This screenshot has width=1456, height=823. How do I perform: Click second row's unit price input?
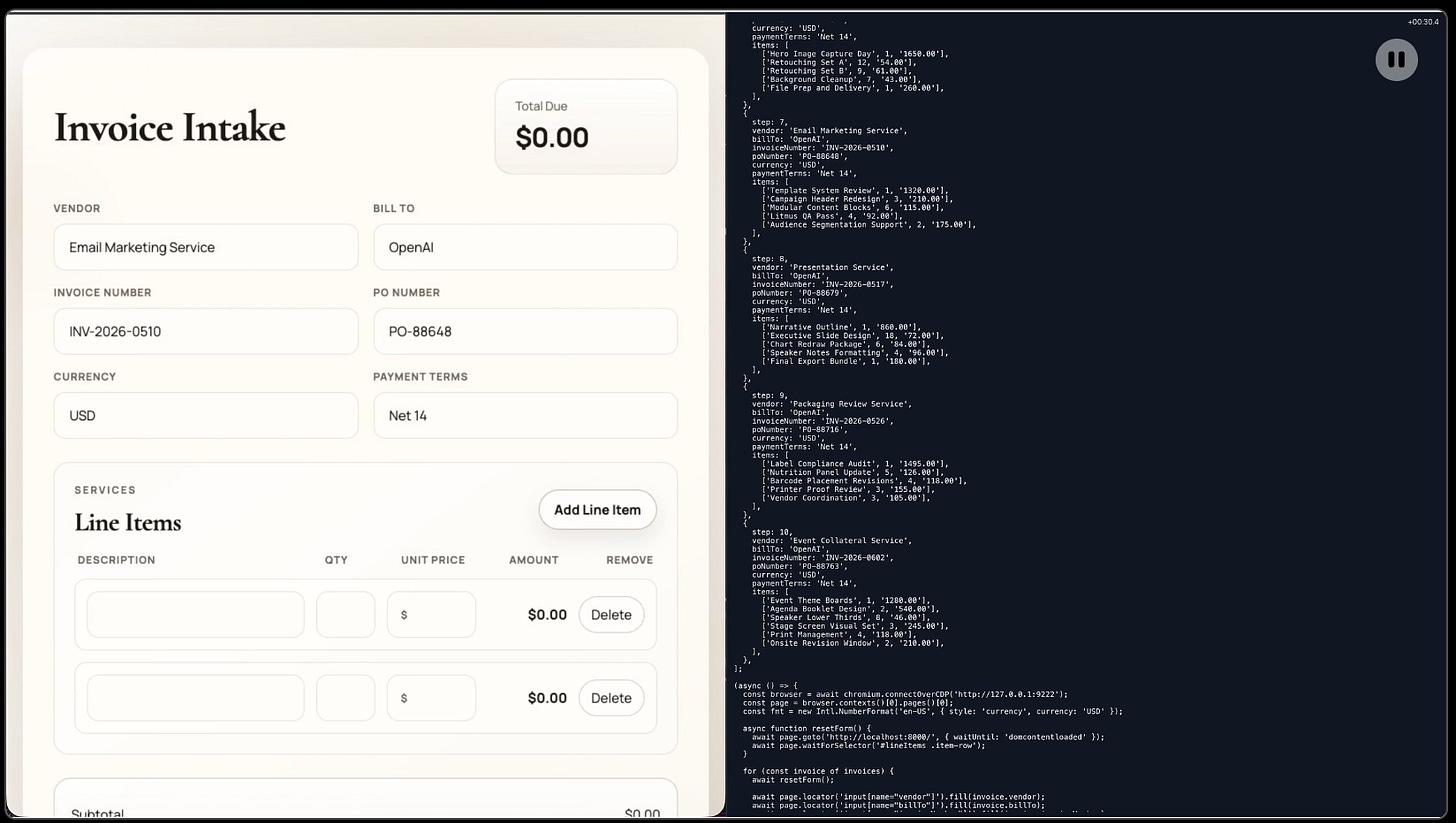pyautogui.click(x=431, y=698)
